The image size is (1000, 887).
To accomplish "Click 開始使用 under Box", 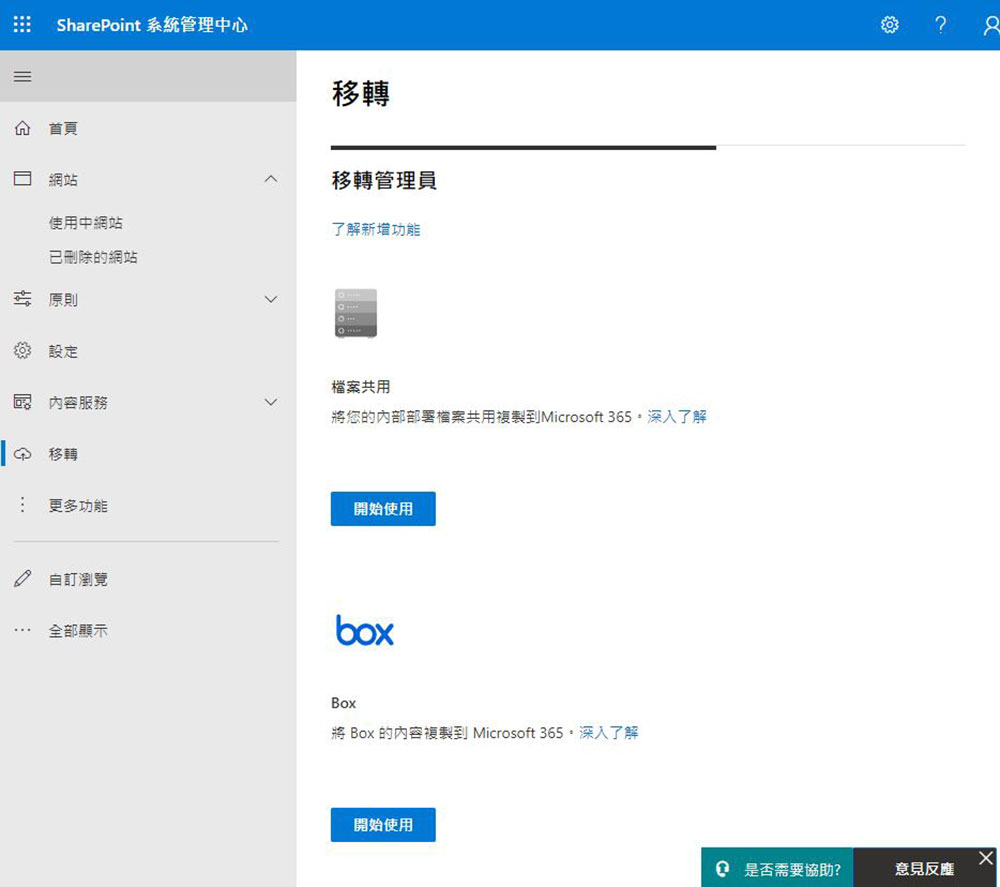I will pos(383,825).
